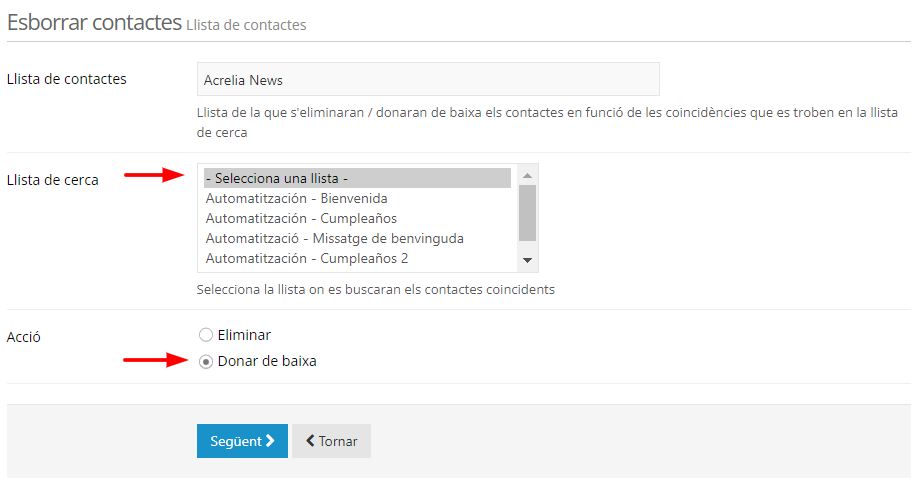Screen dimensions: 919x487
Task: Click the 'Acció' field label
Action: [24, 337]
